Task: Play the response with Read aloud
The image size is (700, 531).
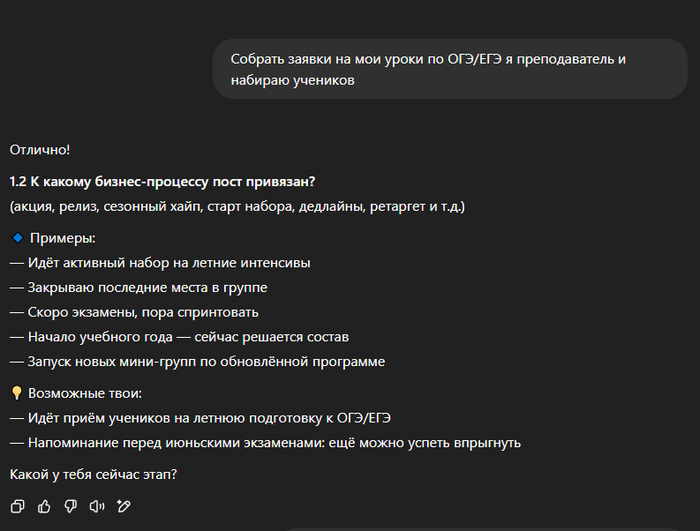Action: click(97, 506)
